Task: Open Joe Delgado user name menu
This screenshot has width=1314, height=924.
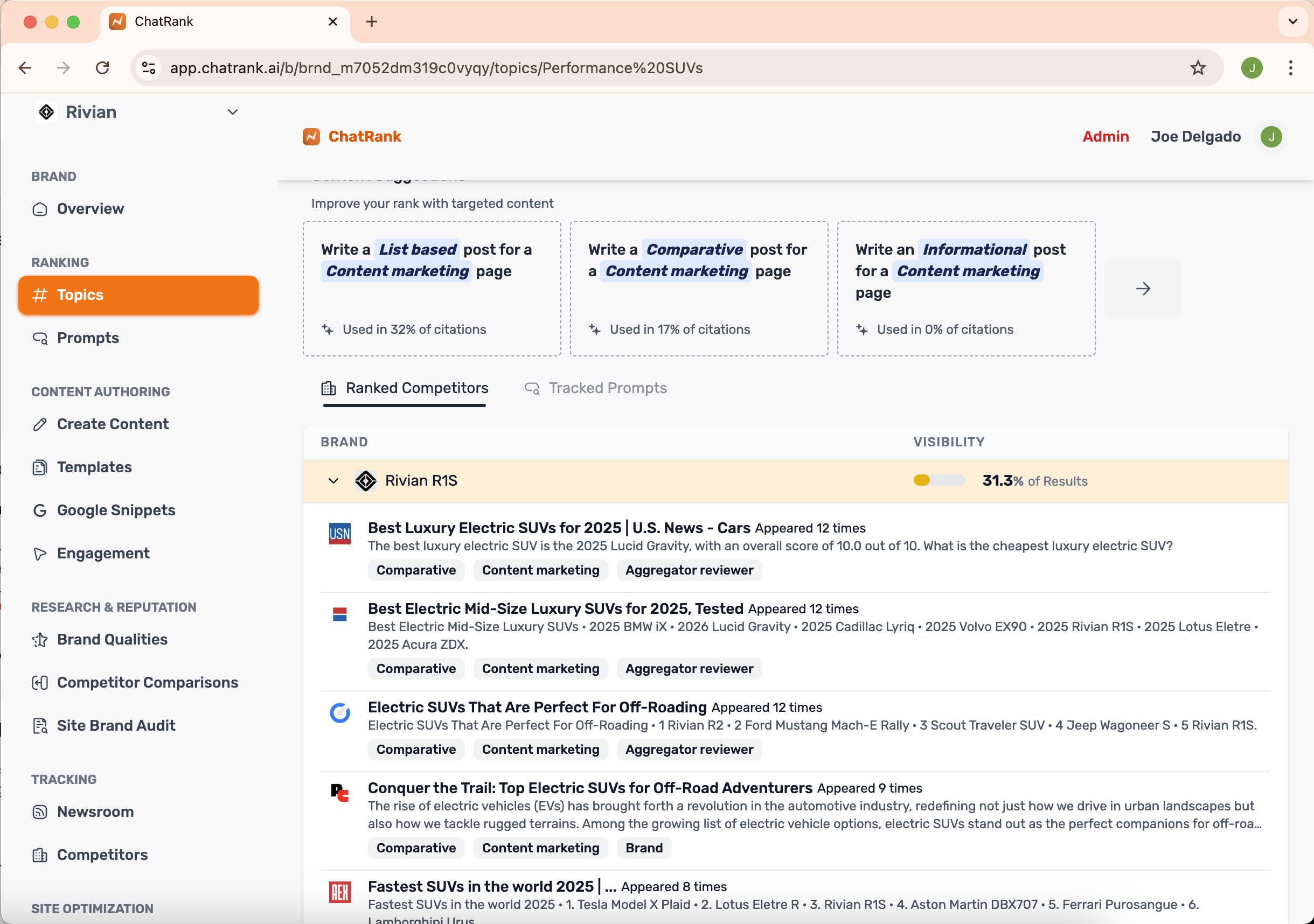Action: [x=1195, y=137]
